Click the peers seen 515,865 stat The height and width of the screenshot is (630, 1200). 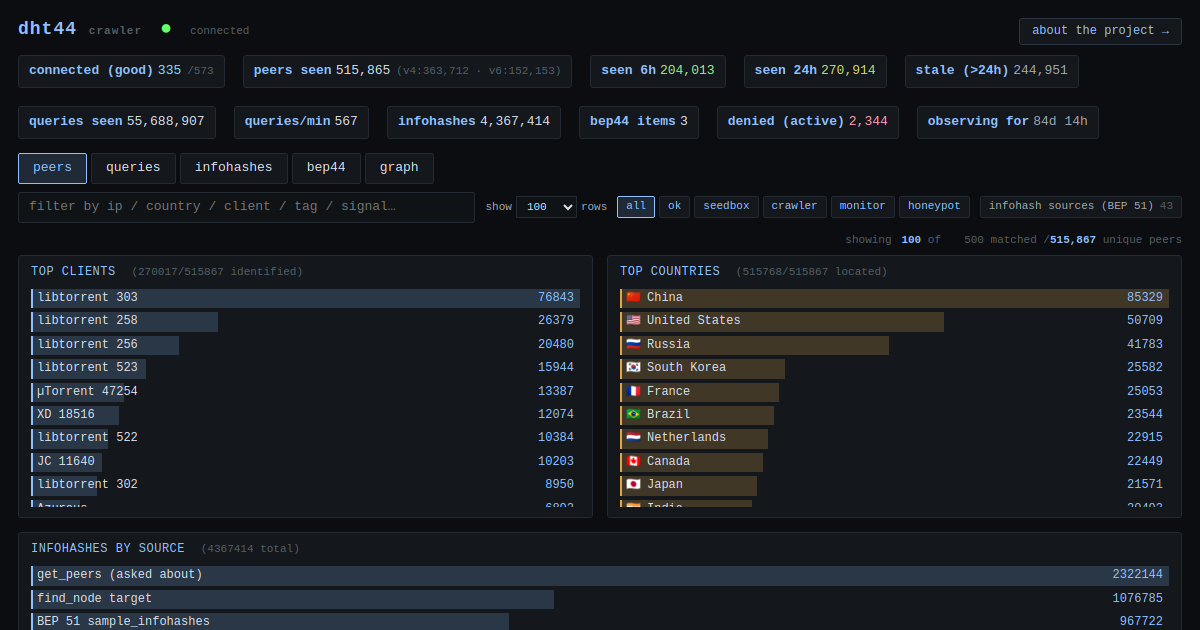(408, 71)
